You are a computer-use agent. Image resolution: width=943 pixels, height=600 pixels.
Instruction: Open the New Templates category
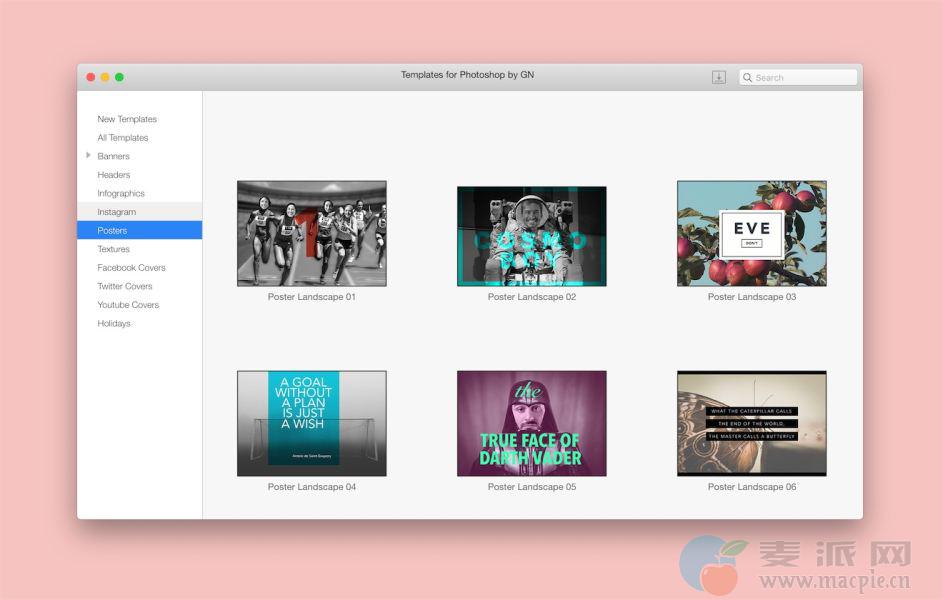click(127, 119)
